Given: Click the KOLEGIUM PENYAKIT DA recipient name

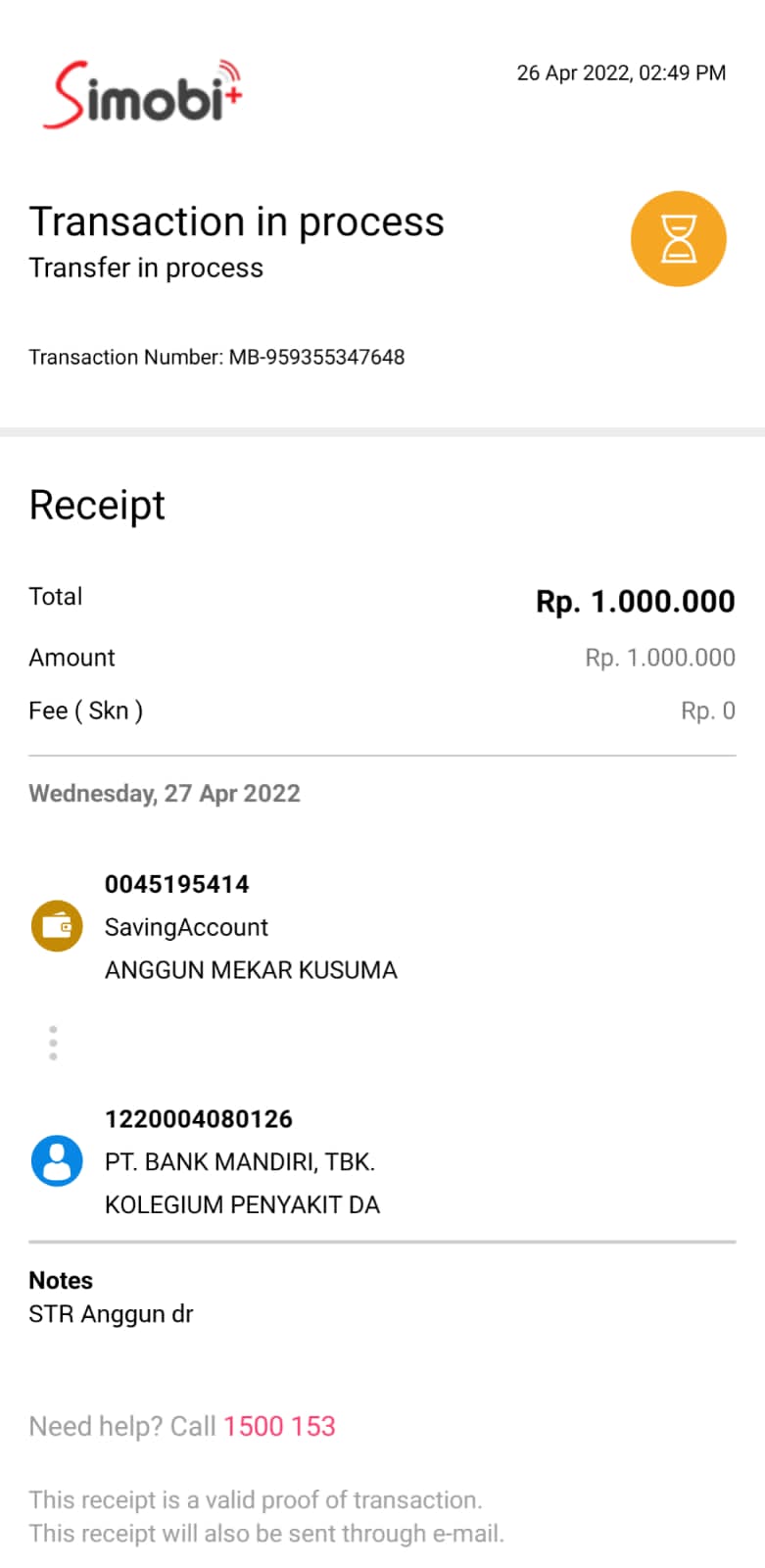Looking at the screenshot, I should (242, 1205).
